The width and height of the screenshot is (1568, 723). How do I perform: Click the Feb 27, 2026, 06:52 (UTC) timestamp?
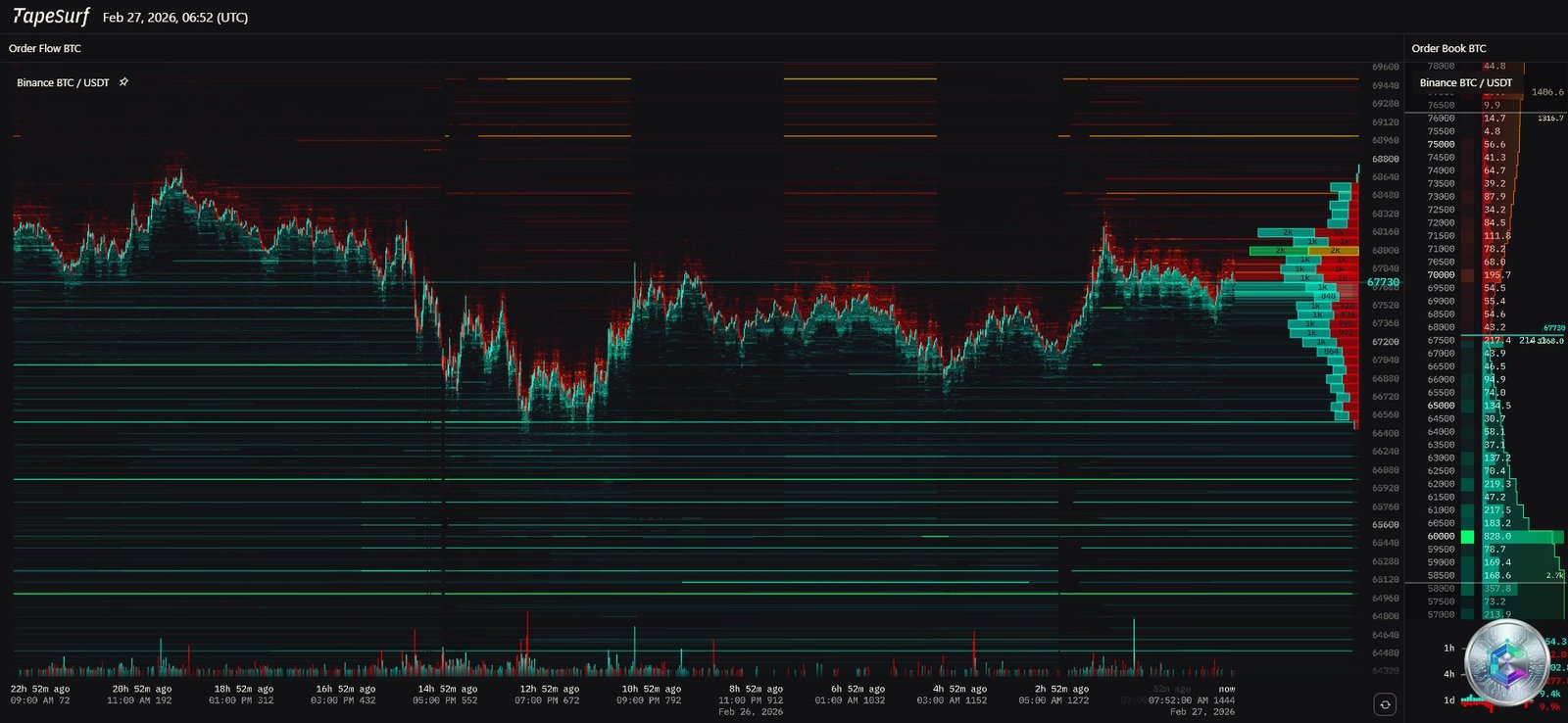pos(175,18)
